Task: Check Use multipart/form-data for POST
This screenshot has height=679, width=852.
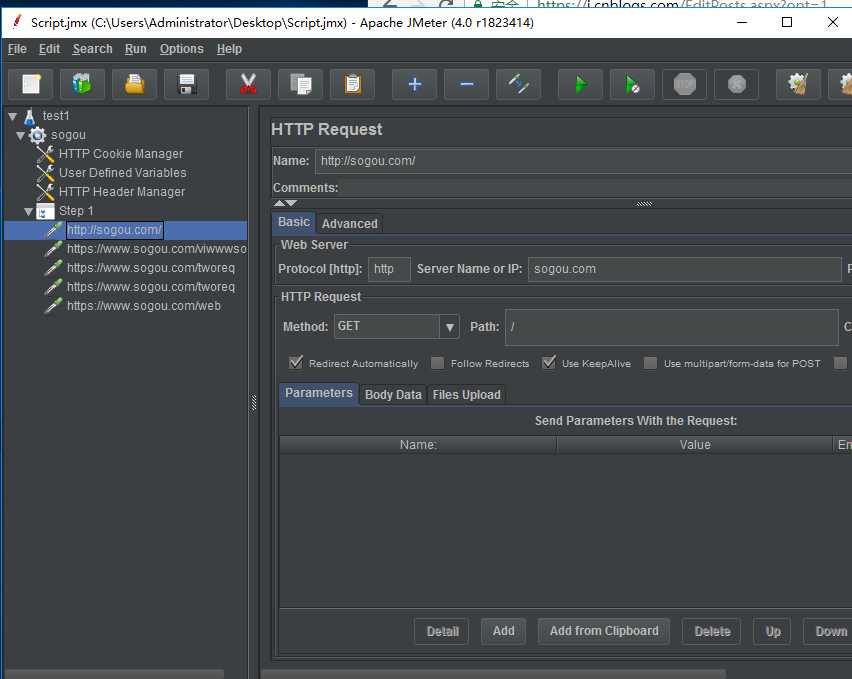Action: (x=650, y=363)
